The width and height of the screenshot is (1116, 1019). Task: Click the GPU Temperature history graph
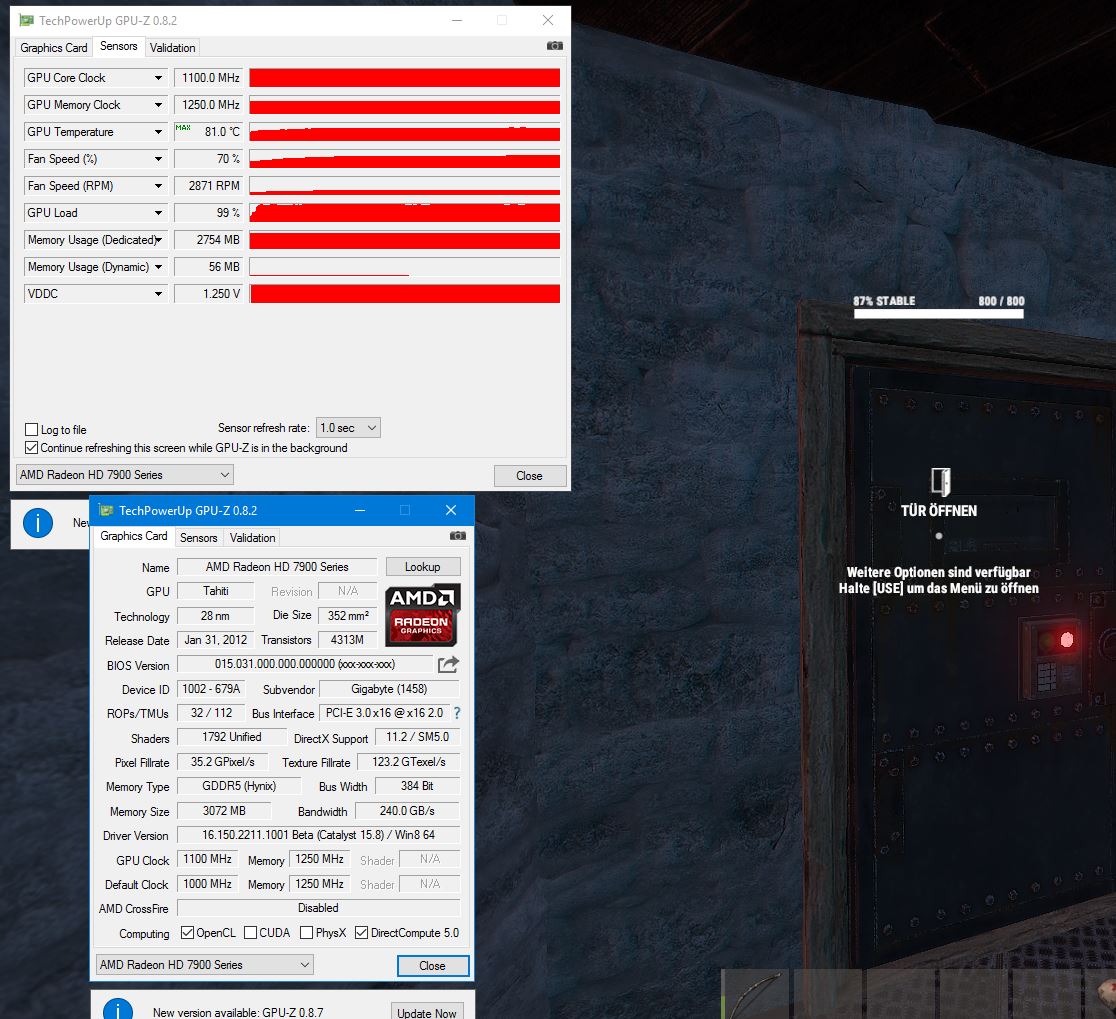click(x=404, y=132)
